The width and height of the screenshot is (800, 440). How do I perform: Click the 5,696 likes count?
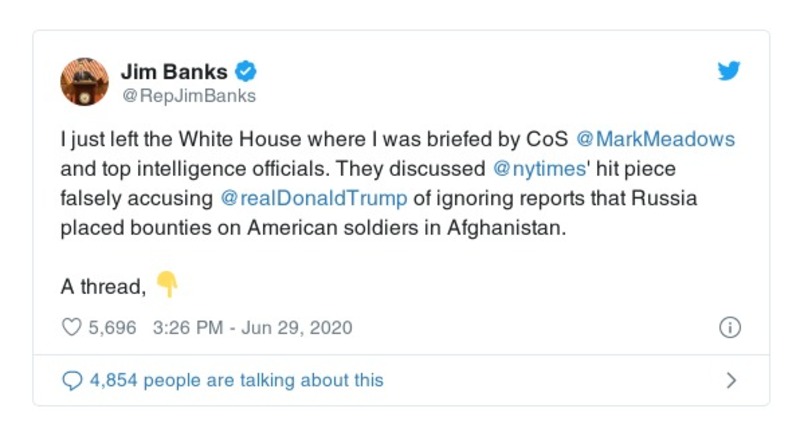point(112,328)
